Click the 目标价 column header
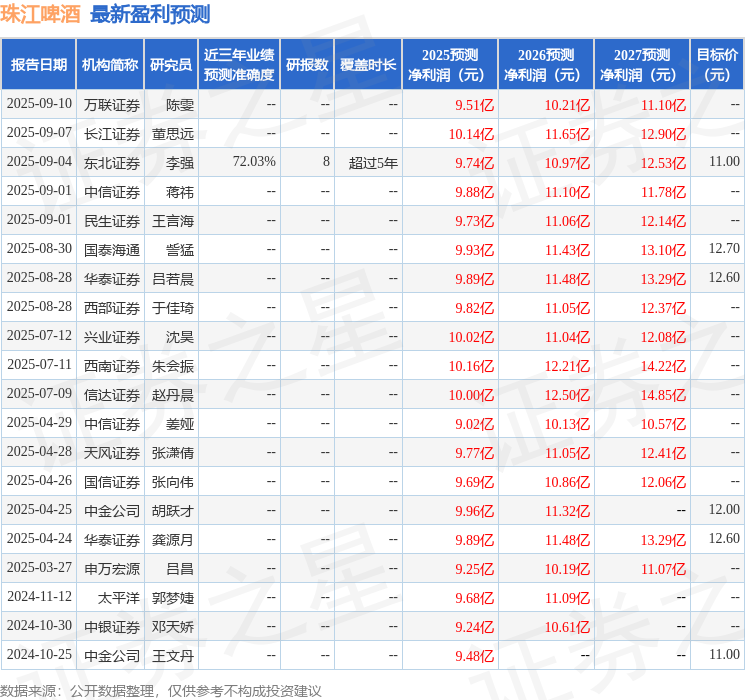The height and width of the screenshot is (700, 745). point(717,64)
